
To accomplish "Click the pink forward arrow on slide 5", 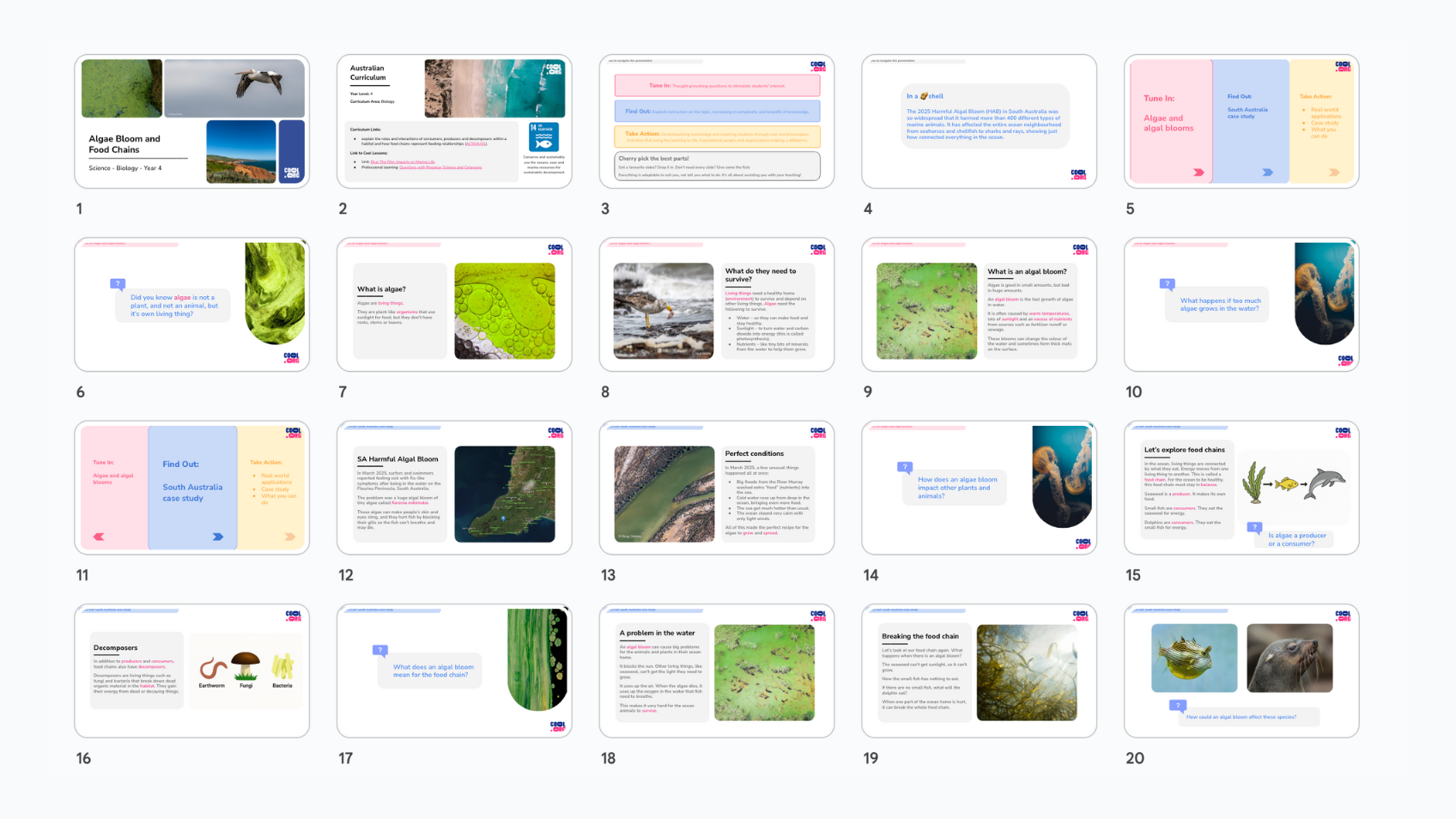I will [1198, 173].
